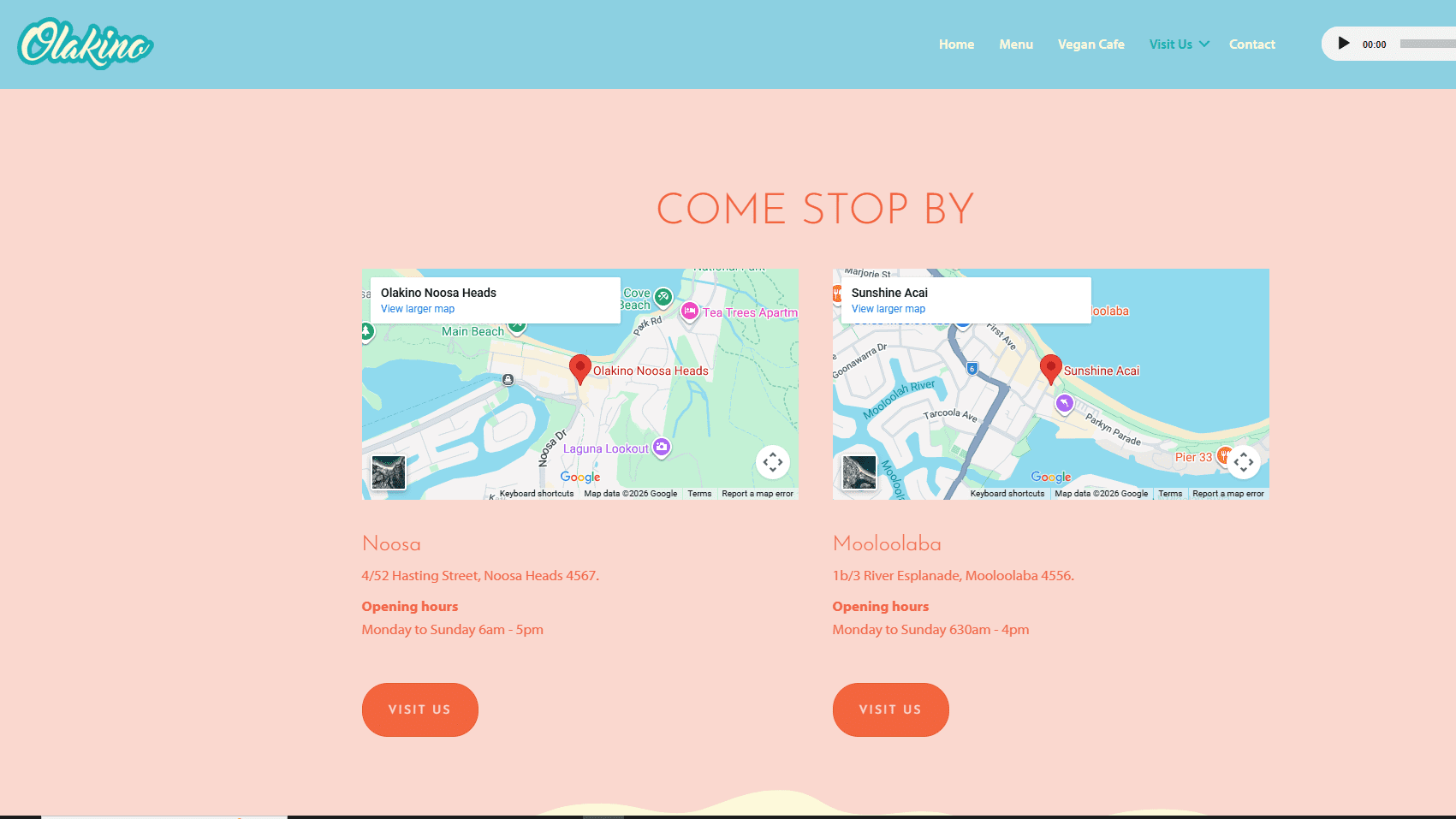Switch Noosa map to satellite view thumbnail
This screenshot has width=1456, height=819.
coord(389,472)
